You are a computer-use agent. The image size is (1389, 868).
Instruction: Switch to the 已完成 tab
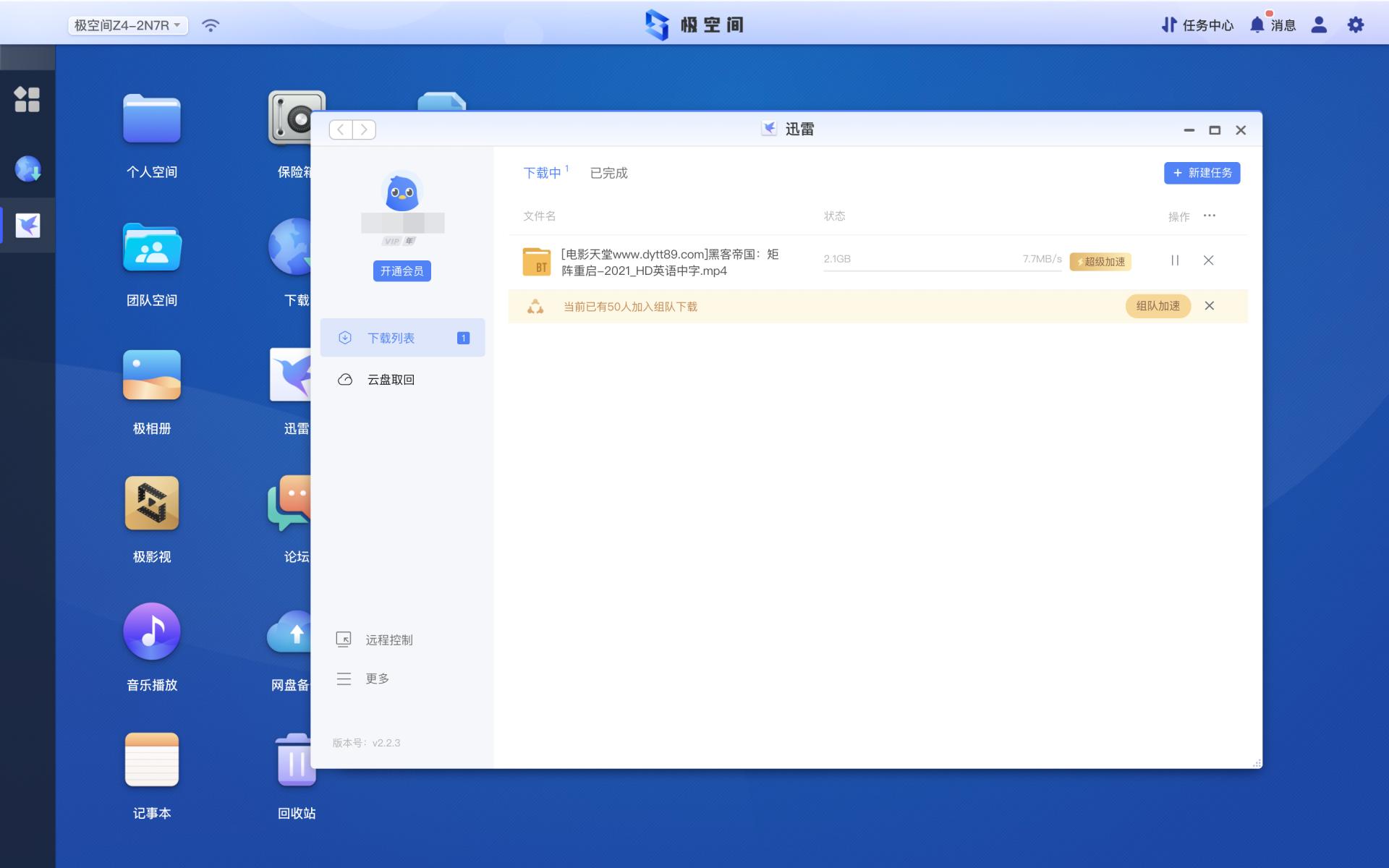pos(608,174)
